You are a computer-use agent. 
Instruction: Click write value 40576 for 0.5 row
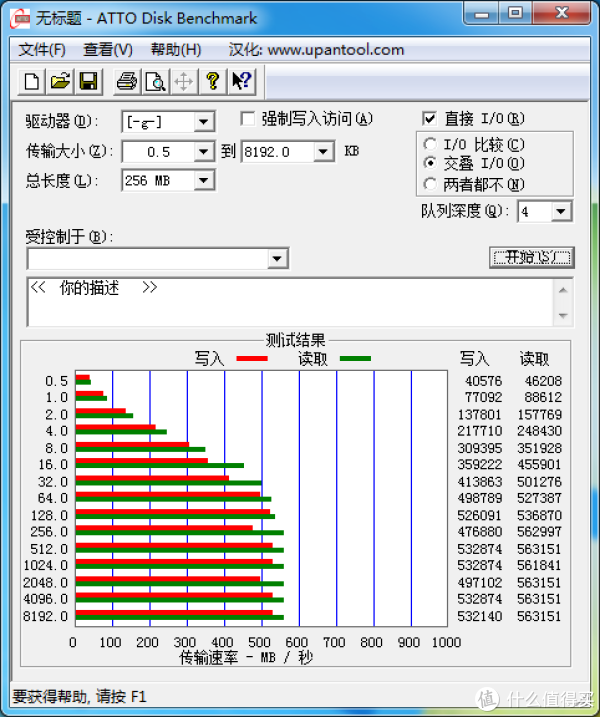coord(483,381)
